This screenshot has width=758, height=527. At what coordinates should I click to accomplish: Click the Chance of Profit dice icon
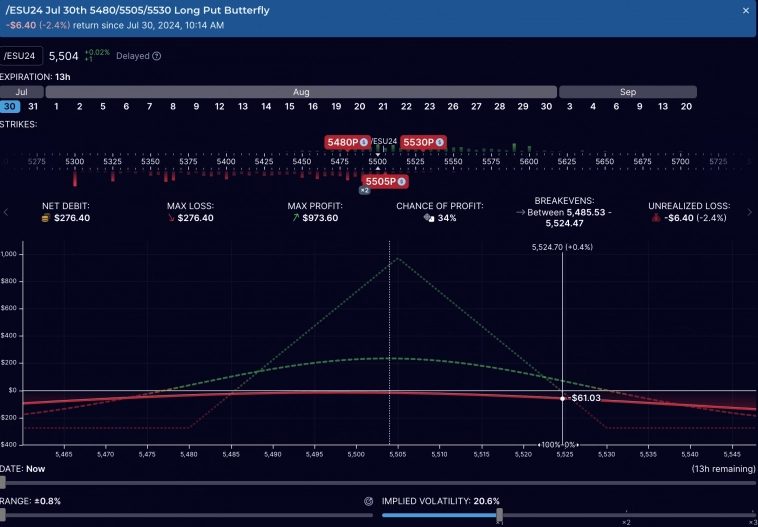tap(427, 218)
